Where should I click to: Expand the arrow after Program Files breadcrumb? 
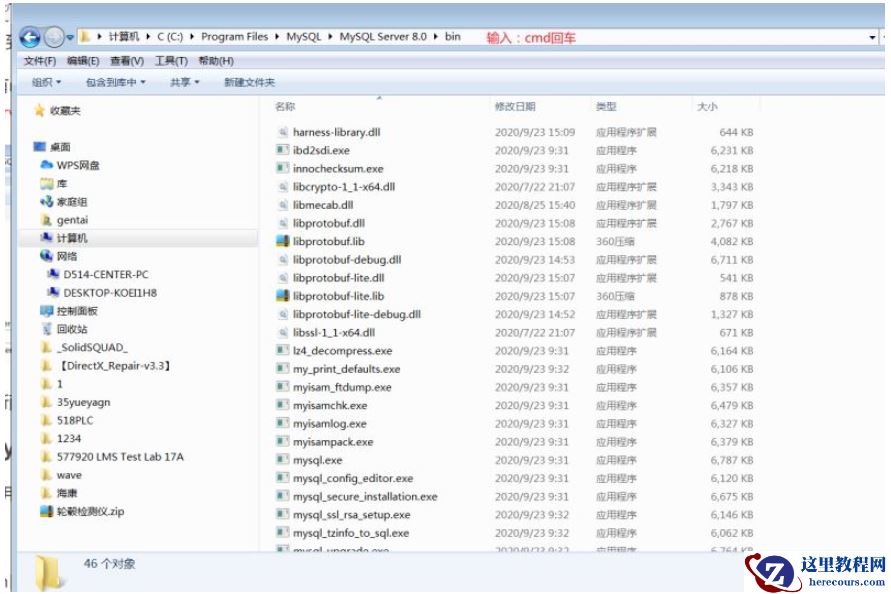click(x=277, y=37)
